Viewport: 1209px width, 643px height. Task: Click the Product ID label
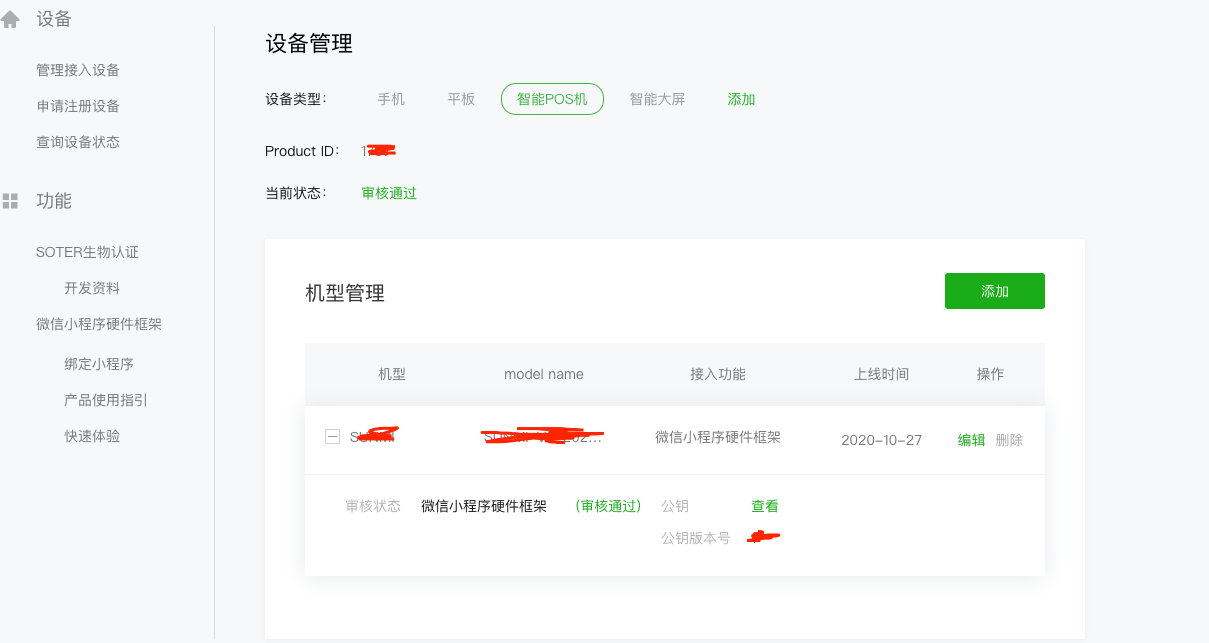click(x=303, y=151)
